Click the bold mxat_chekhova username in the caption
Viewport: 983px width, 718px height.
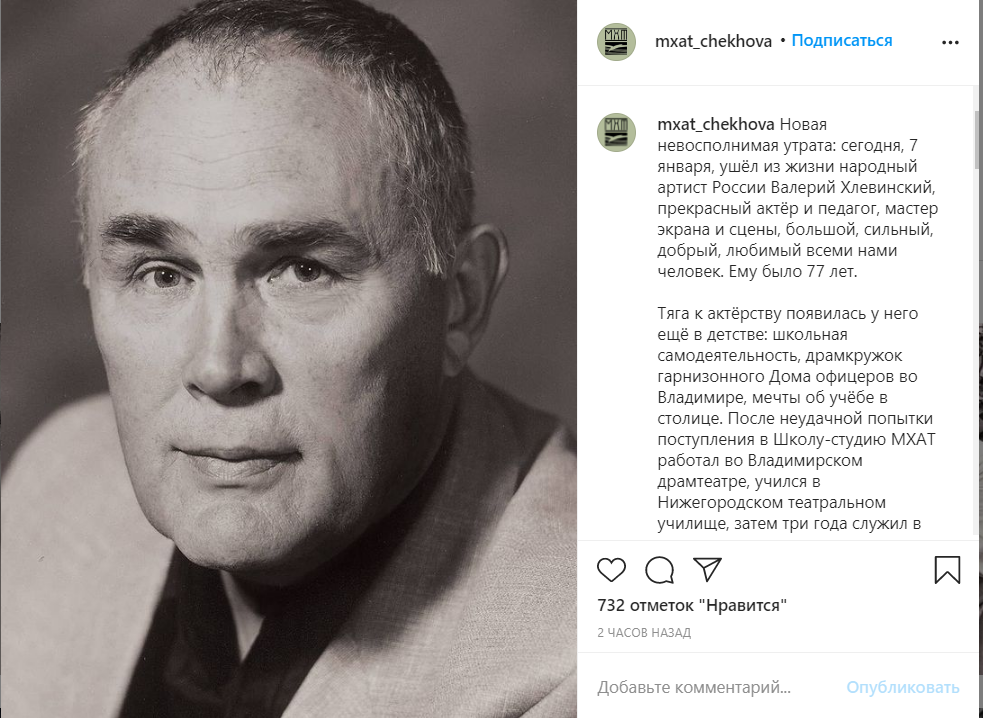(715, 124)
